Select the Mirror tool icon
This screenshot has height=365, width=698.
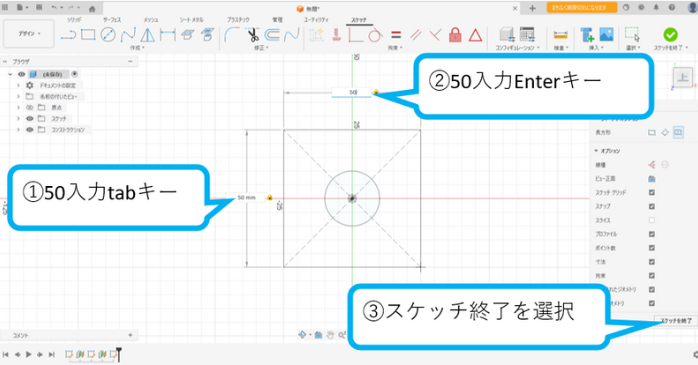(x=148, y=34)
